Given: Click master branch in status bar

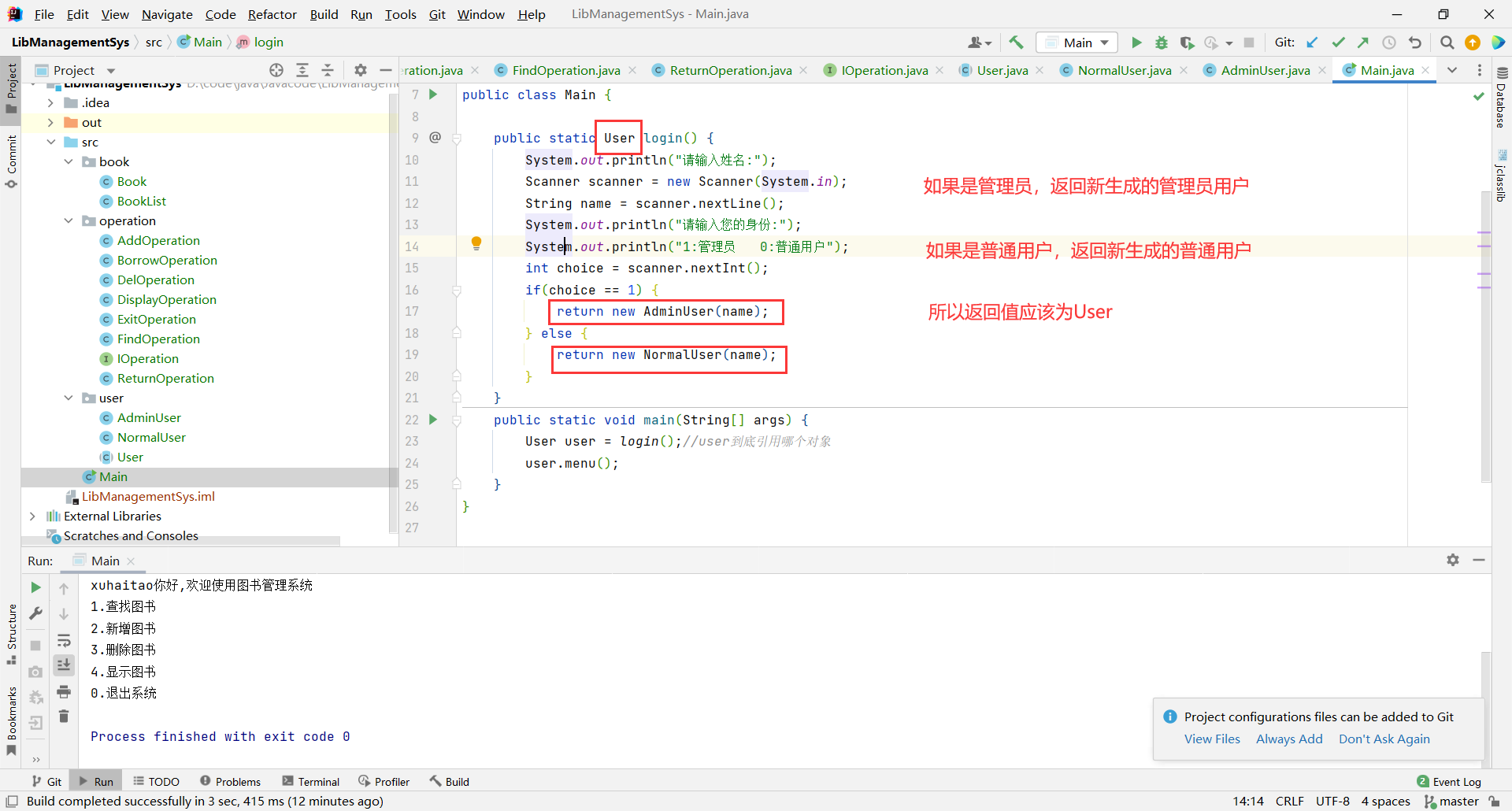Looking at the screenshot, I should pyautogui.click(x=1451, y=801).
